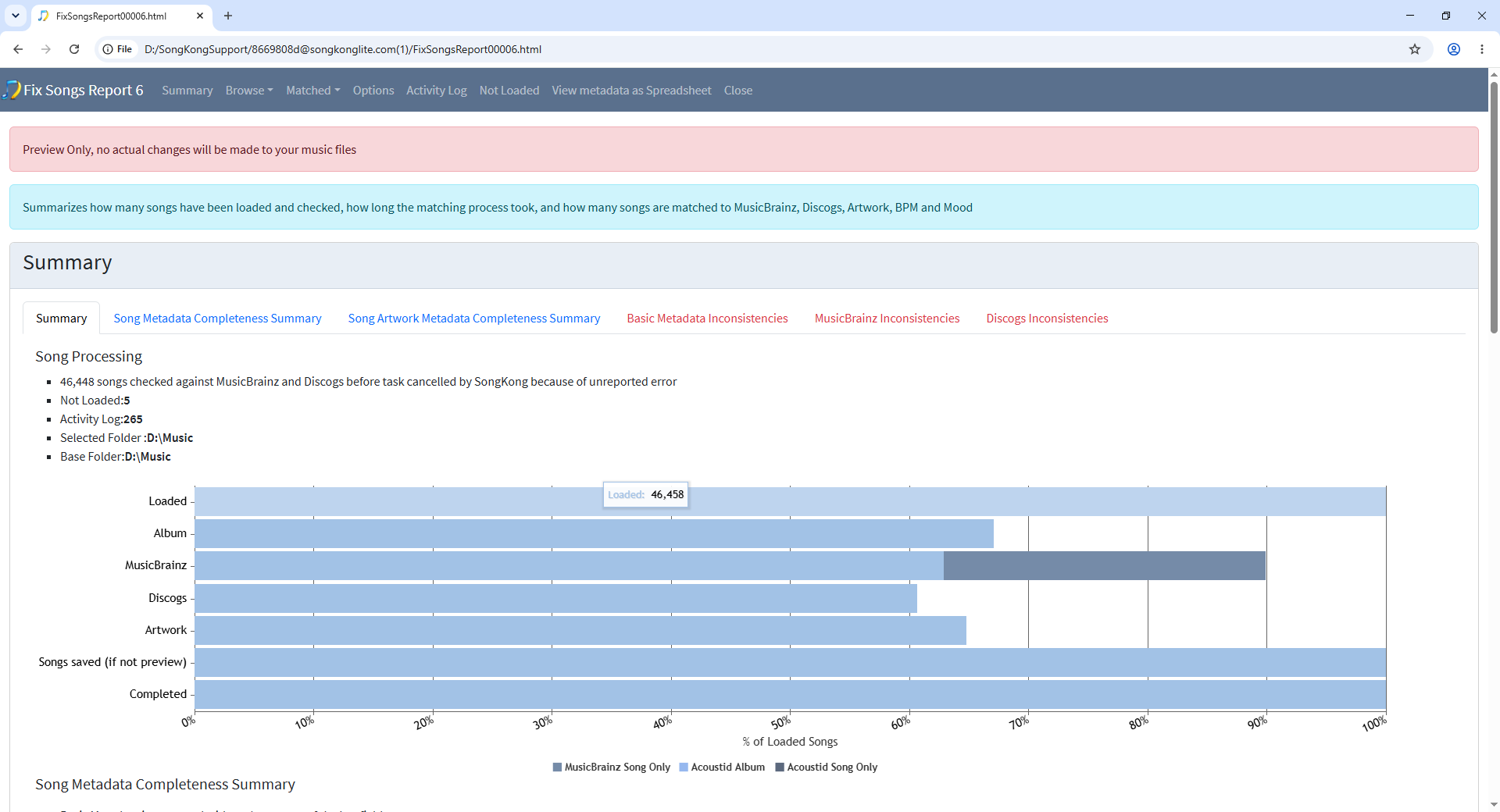Open Discogs Inconsistencies tab
Viewport: 1500px width, 812px height.
point(1048,319)
